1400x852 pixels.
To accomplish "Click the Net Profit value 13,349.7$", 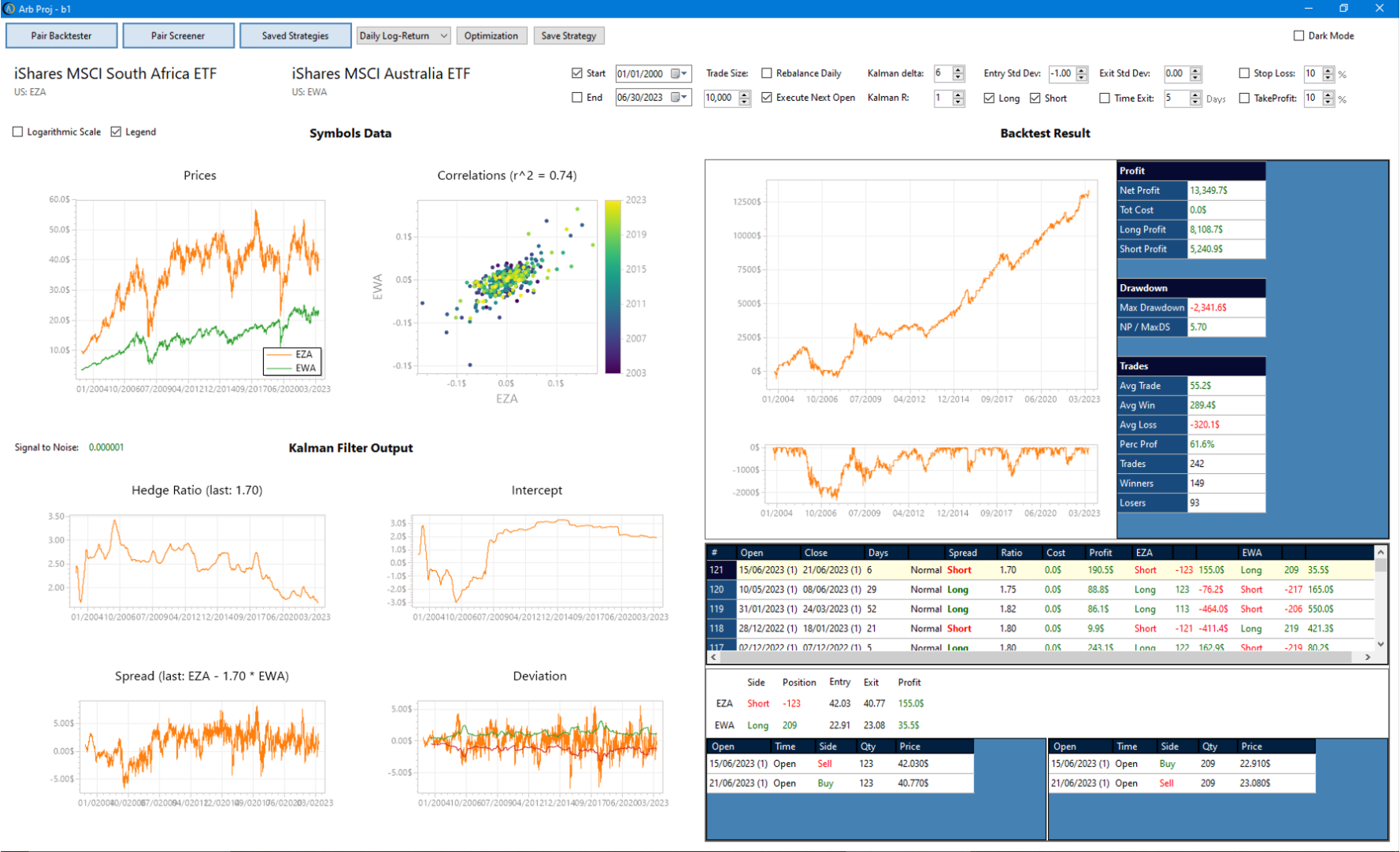I will pyautogui.click(x=1226, y=191).
